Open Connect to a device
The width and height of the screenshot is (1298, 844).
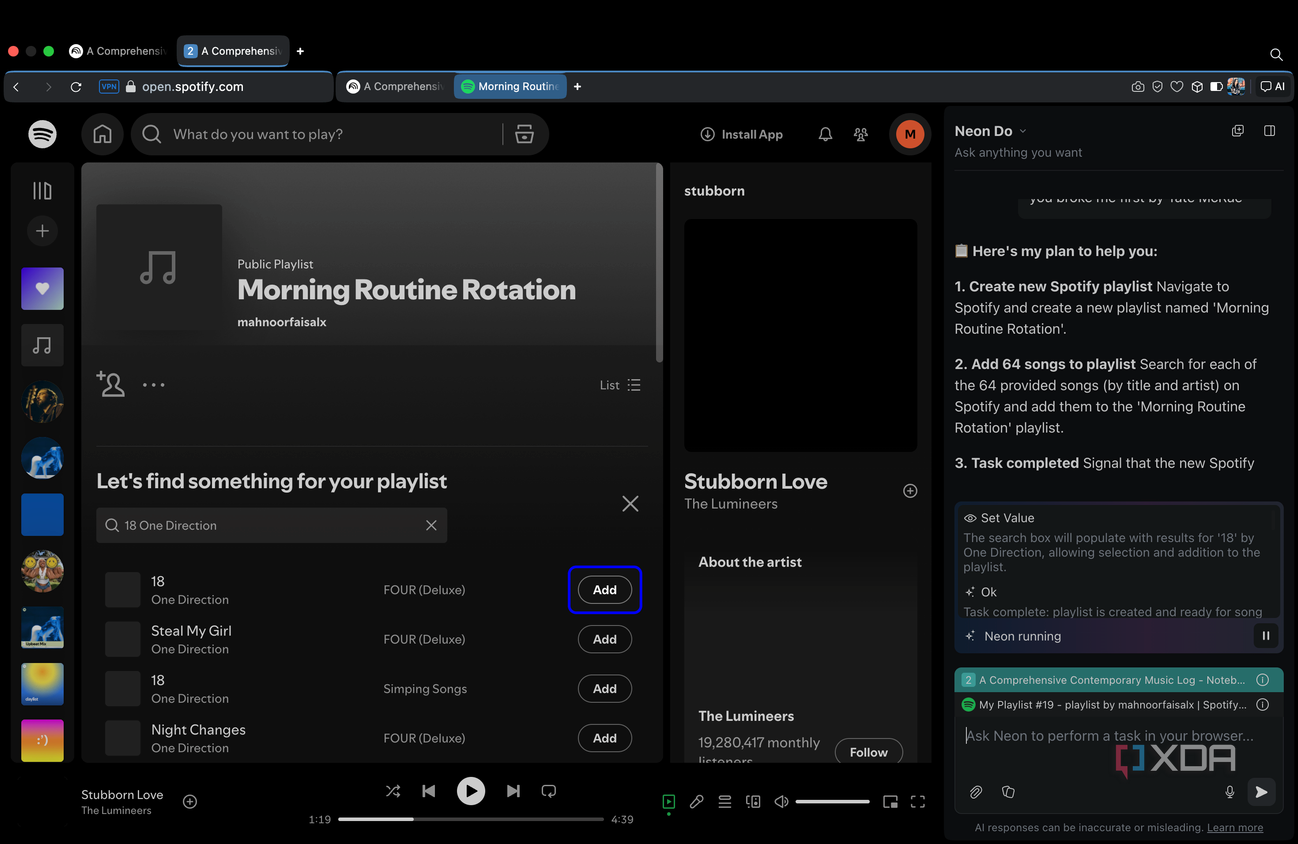click(x=753, y=801)
